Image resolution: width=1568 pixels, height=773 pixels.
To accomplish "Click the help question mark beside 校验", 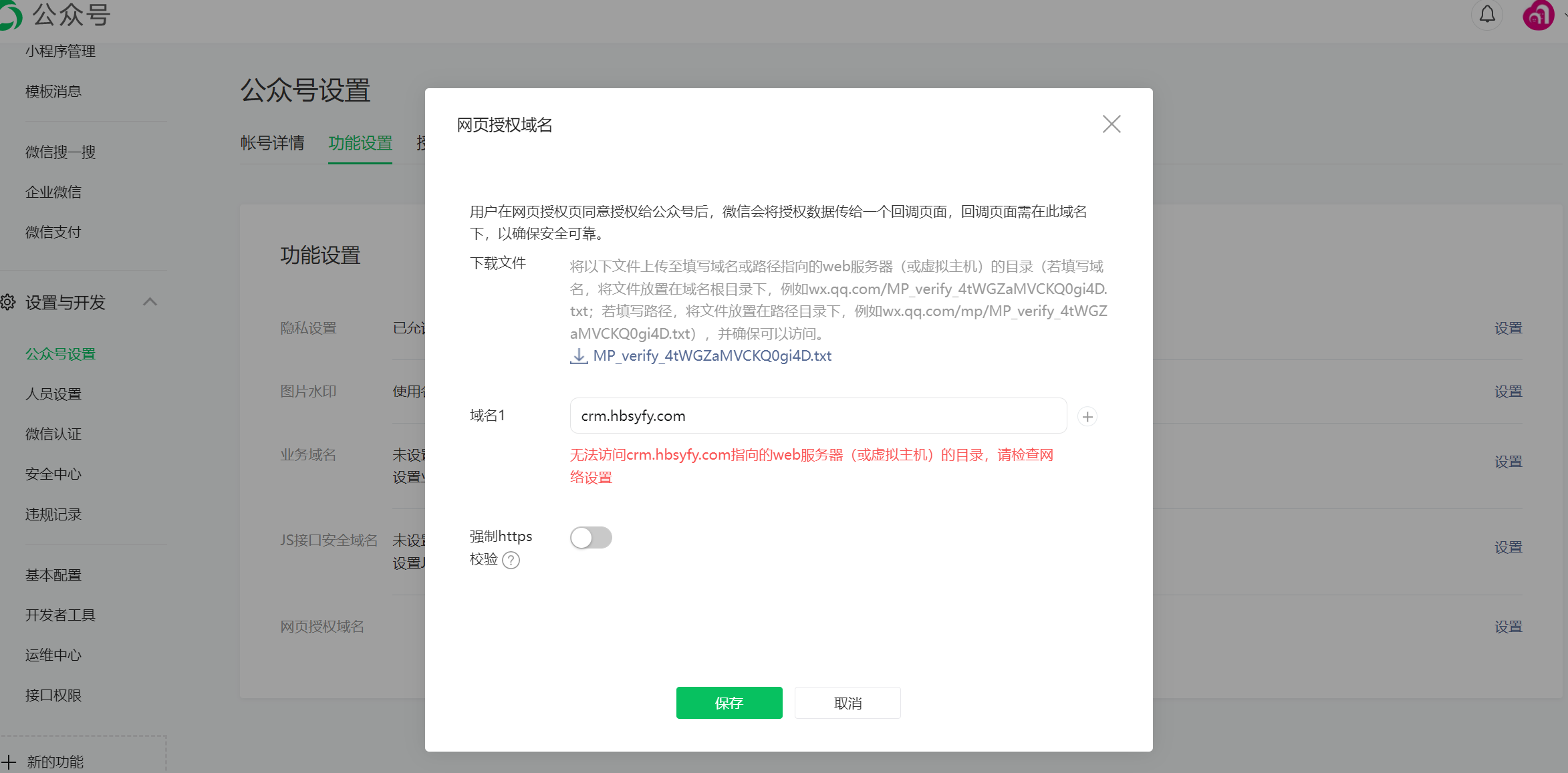I will tap(511, 560).
